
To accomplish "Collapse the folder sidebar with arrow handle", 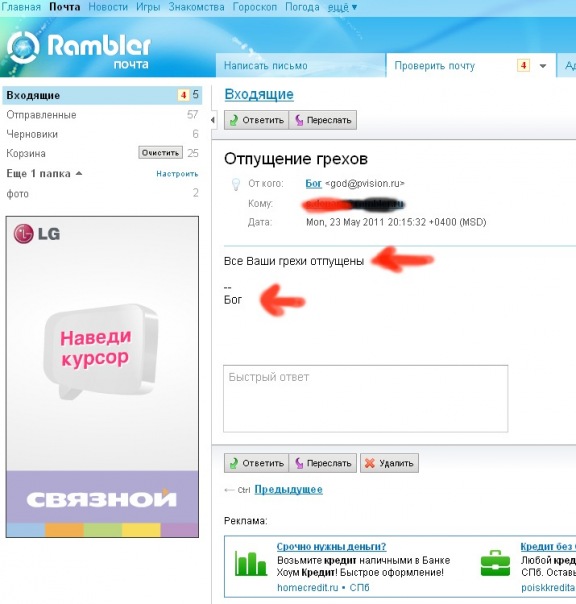I will (x=213, y=120).
